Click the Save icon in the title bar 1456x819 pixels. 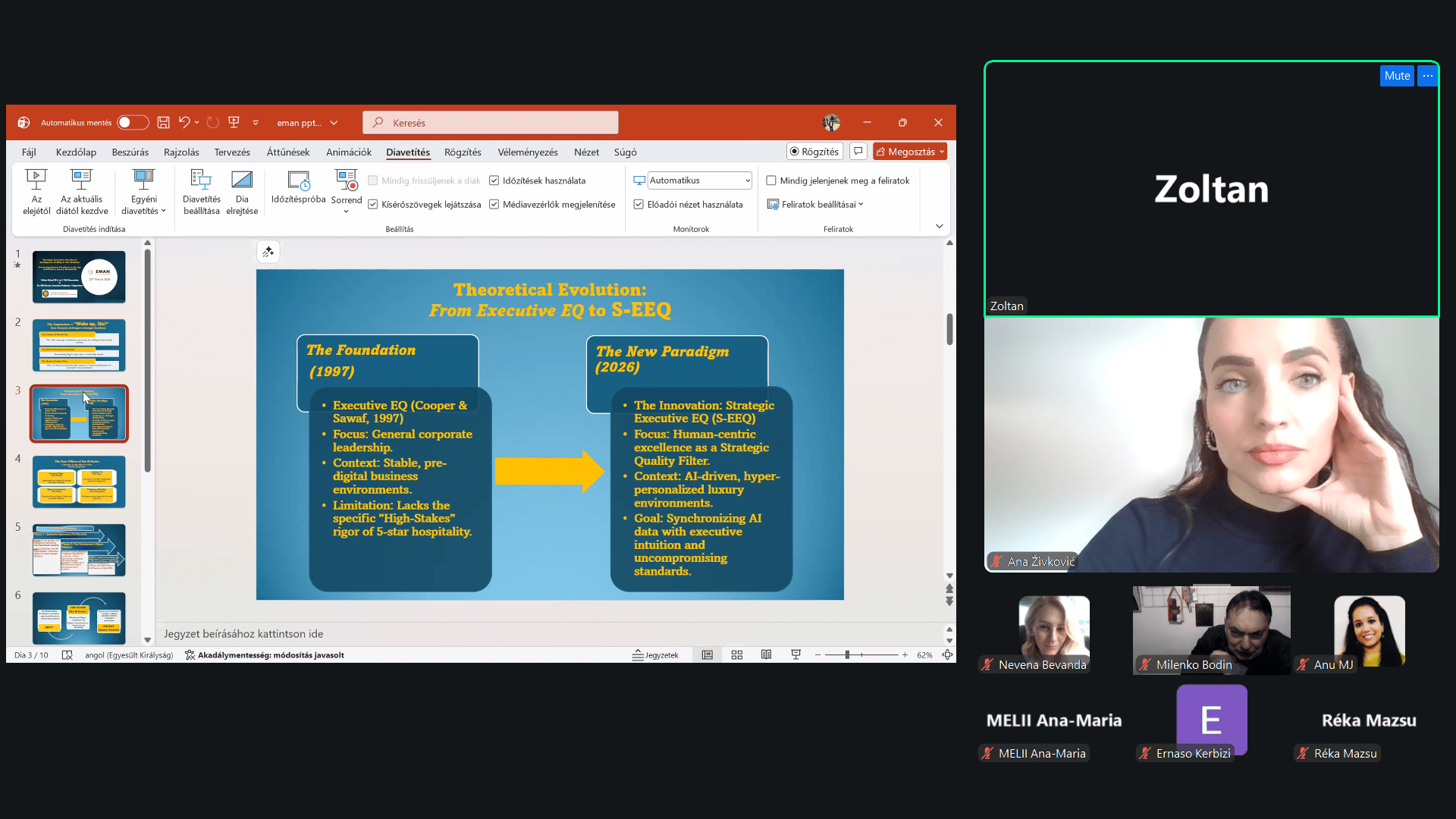163,123
